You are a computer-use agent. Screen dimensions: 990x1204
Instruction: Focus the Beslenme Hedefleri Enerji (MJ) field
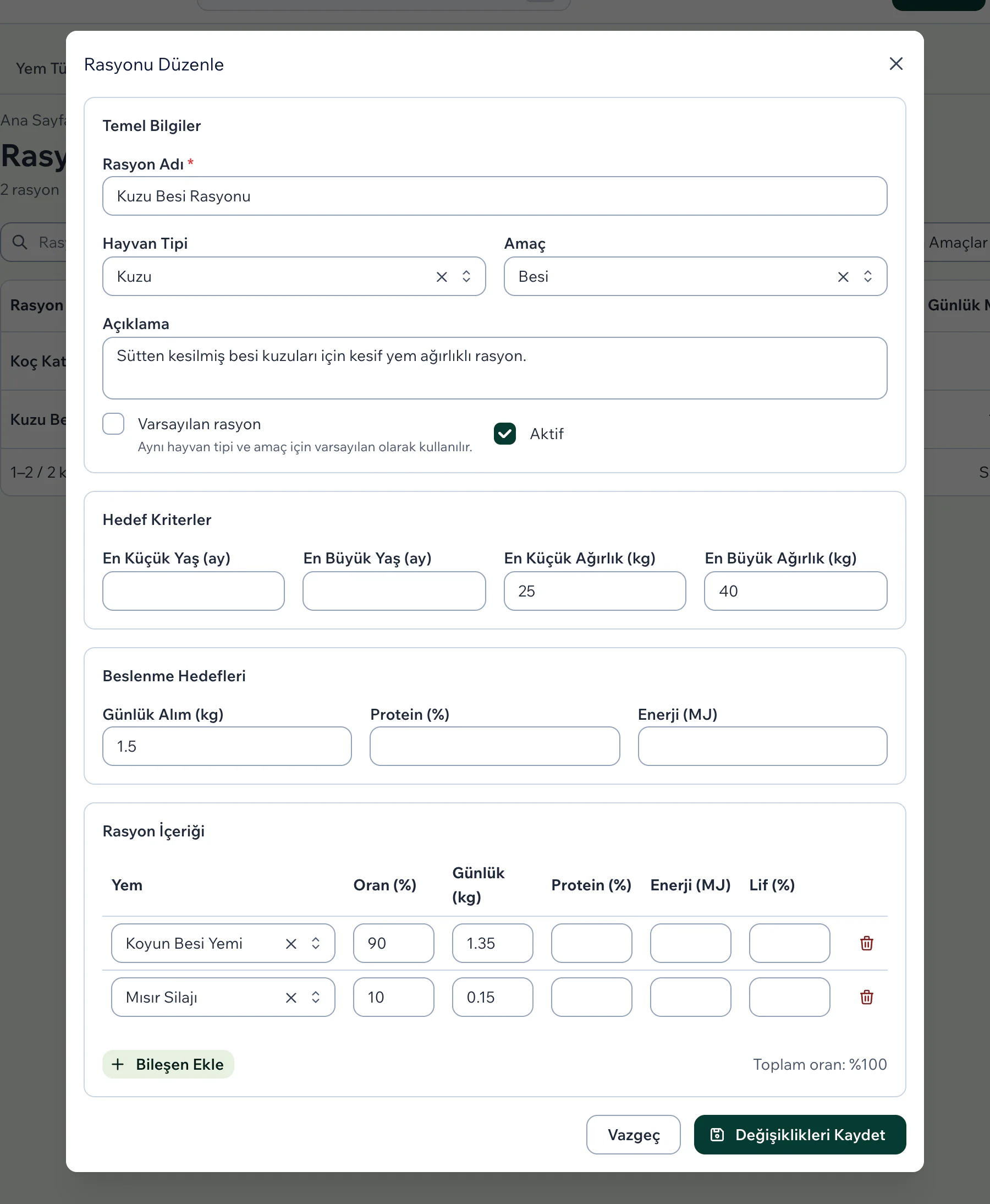coord(762,746)
